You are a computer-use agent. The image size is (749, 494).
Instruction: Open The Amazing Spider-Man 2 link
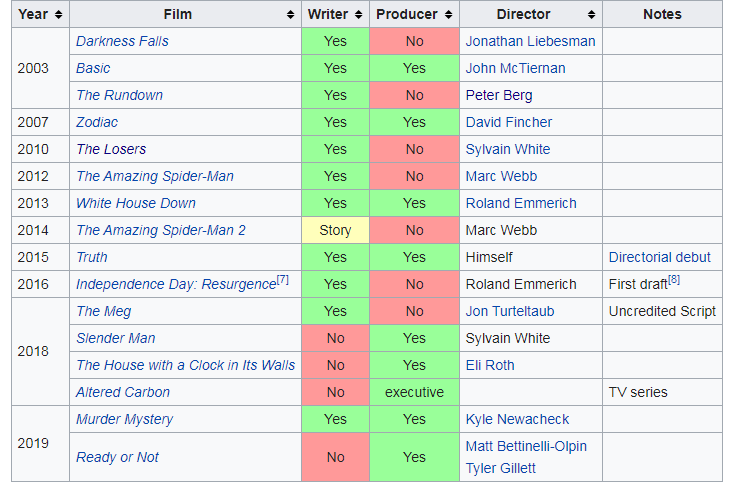click(161, 230)
